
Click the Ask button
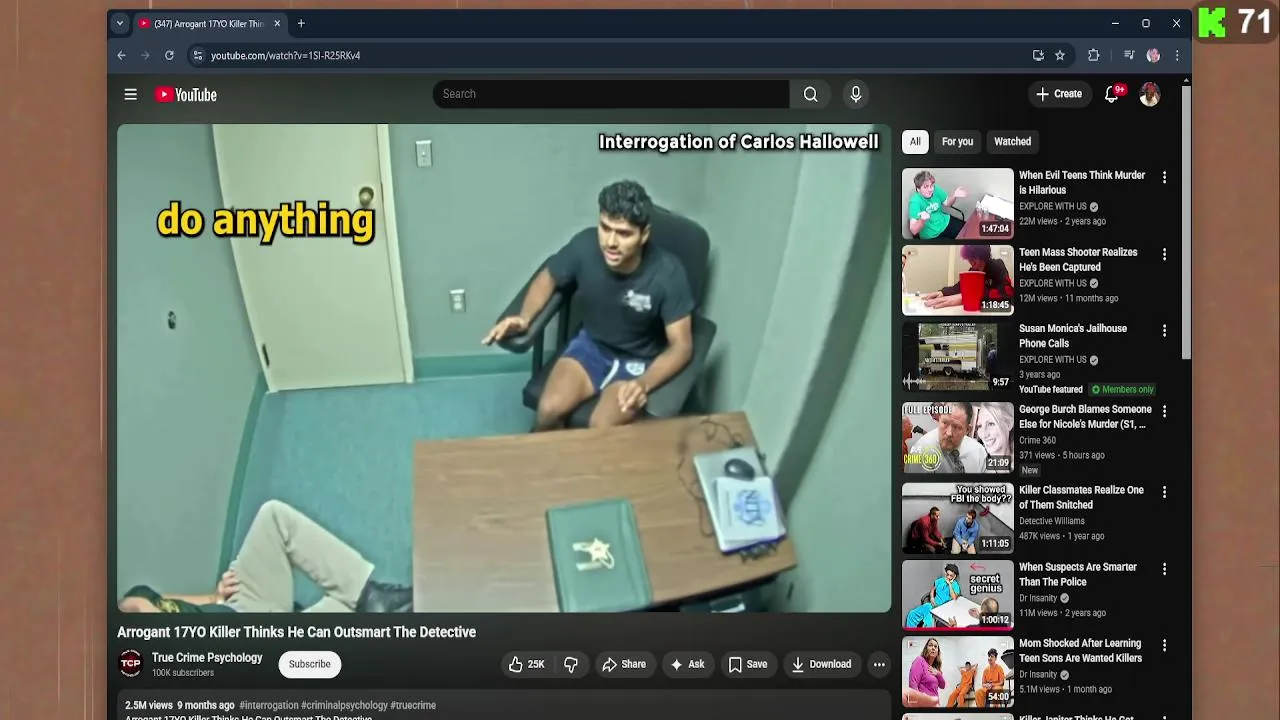click(x=687, y=664)
